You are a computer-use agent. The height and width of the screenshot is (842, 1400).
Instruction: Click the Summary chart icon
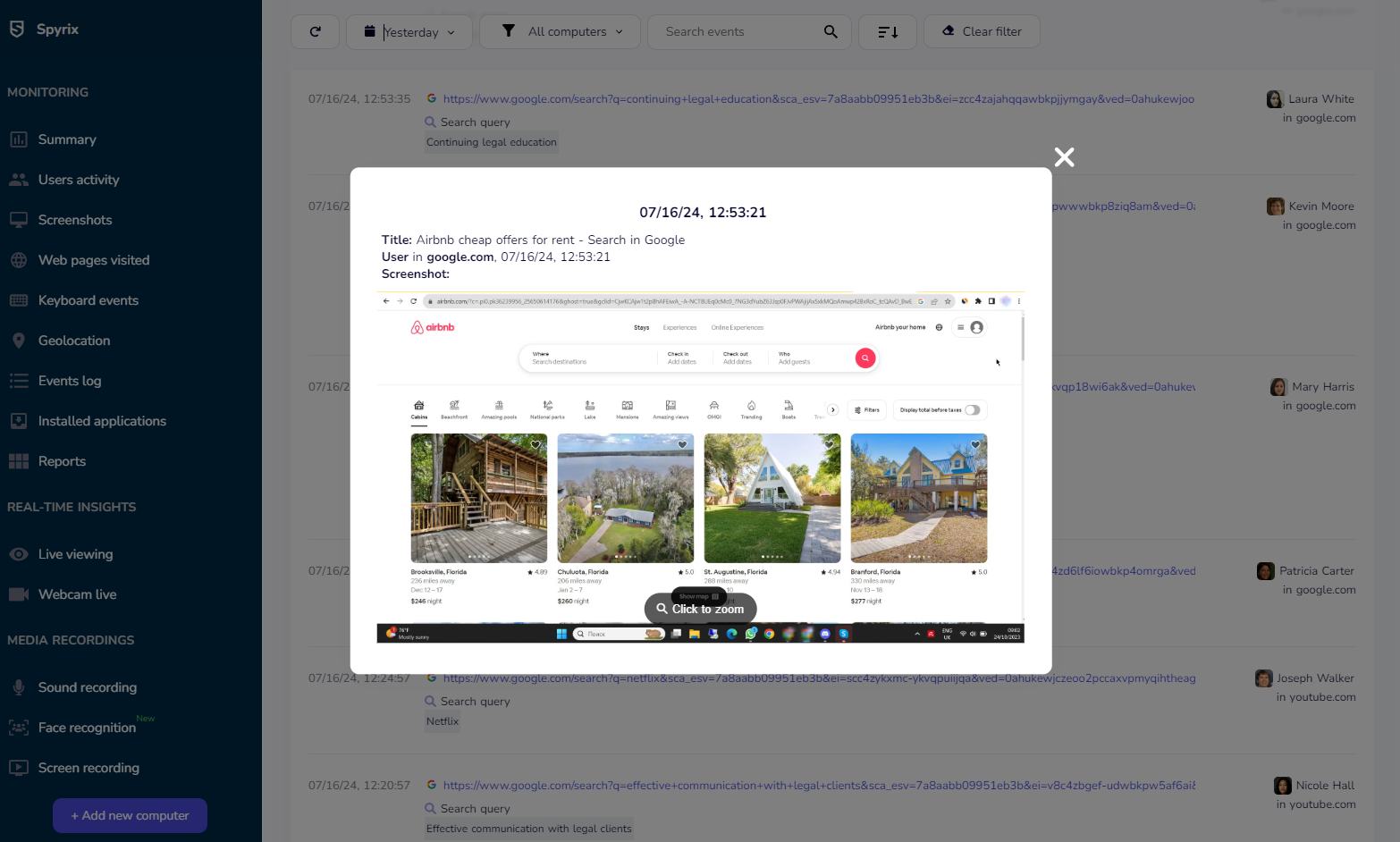pos(19,139)
